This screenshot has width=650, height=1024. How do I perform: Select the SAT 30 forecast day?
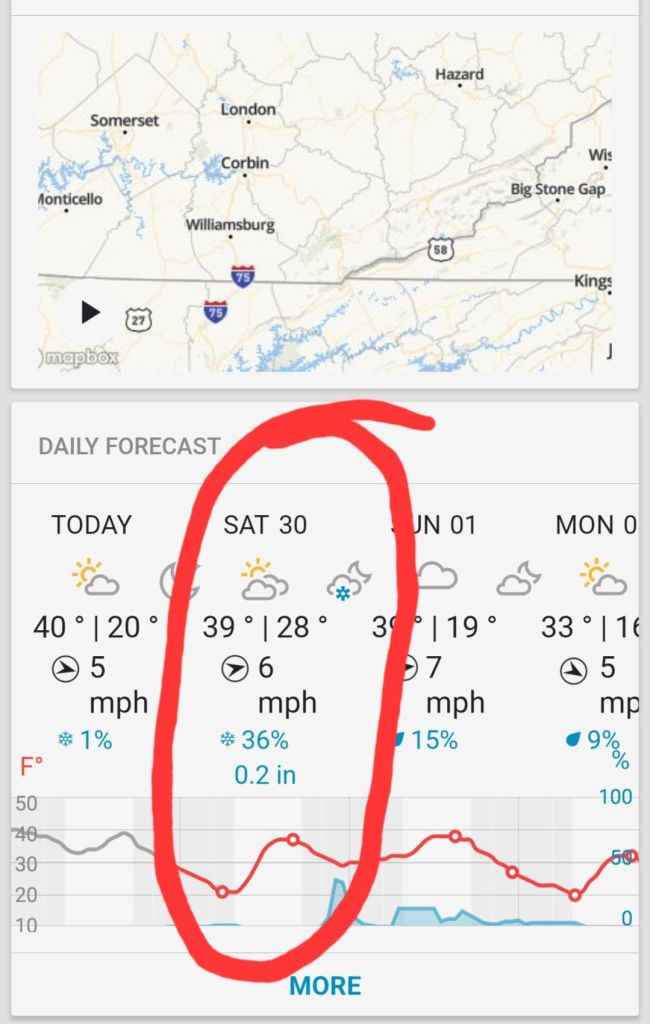[265, 525]
